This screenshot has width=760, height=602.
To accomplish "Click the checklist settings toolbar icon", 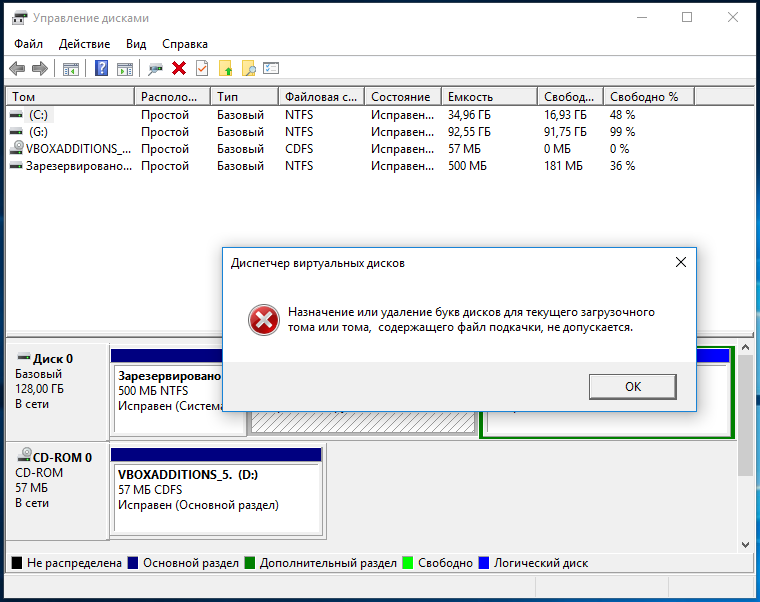I will tap(271, 68).
